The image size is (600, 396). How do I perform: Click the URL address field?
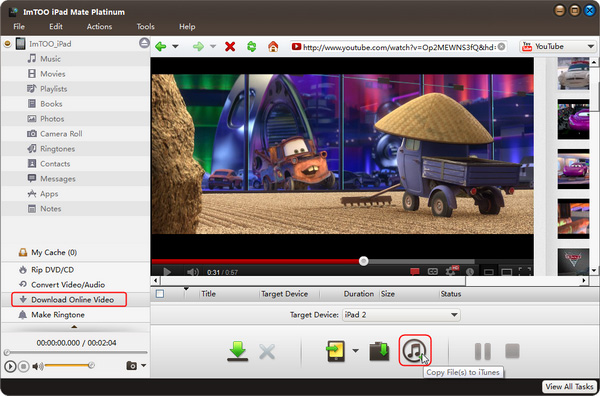click(398, 47)
